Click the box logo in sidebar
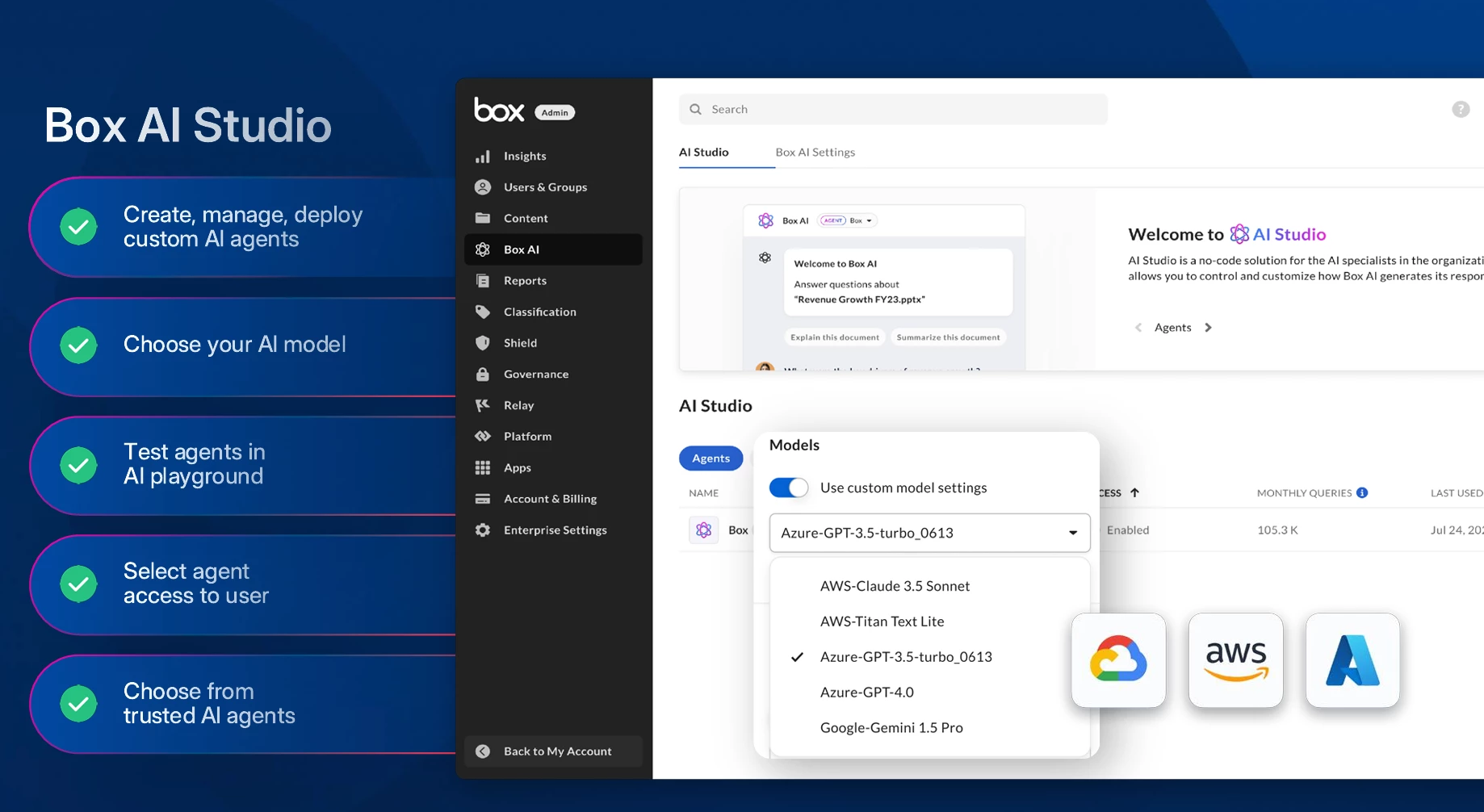Viewport: 1484px width, 812px height. pos(499,110)
